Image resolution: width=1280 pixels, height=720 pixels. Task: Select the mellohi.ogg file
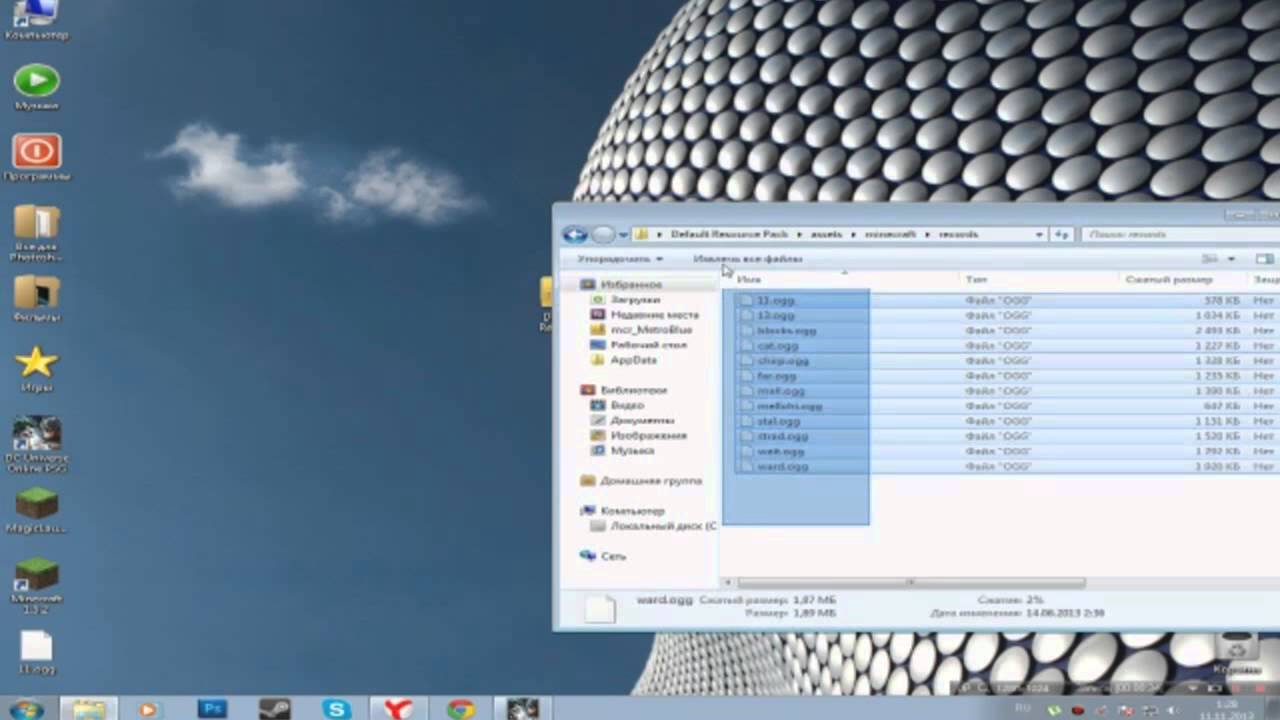click(x=789, y=406)
